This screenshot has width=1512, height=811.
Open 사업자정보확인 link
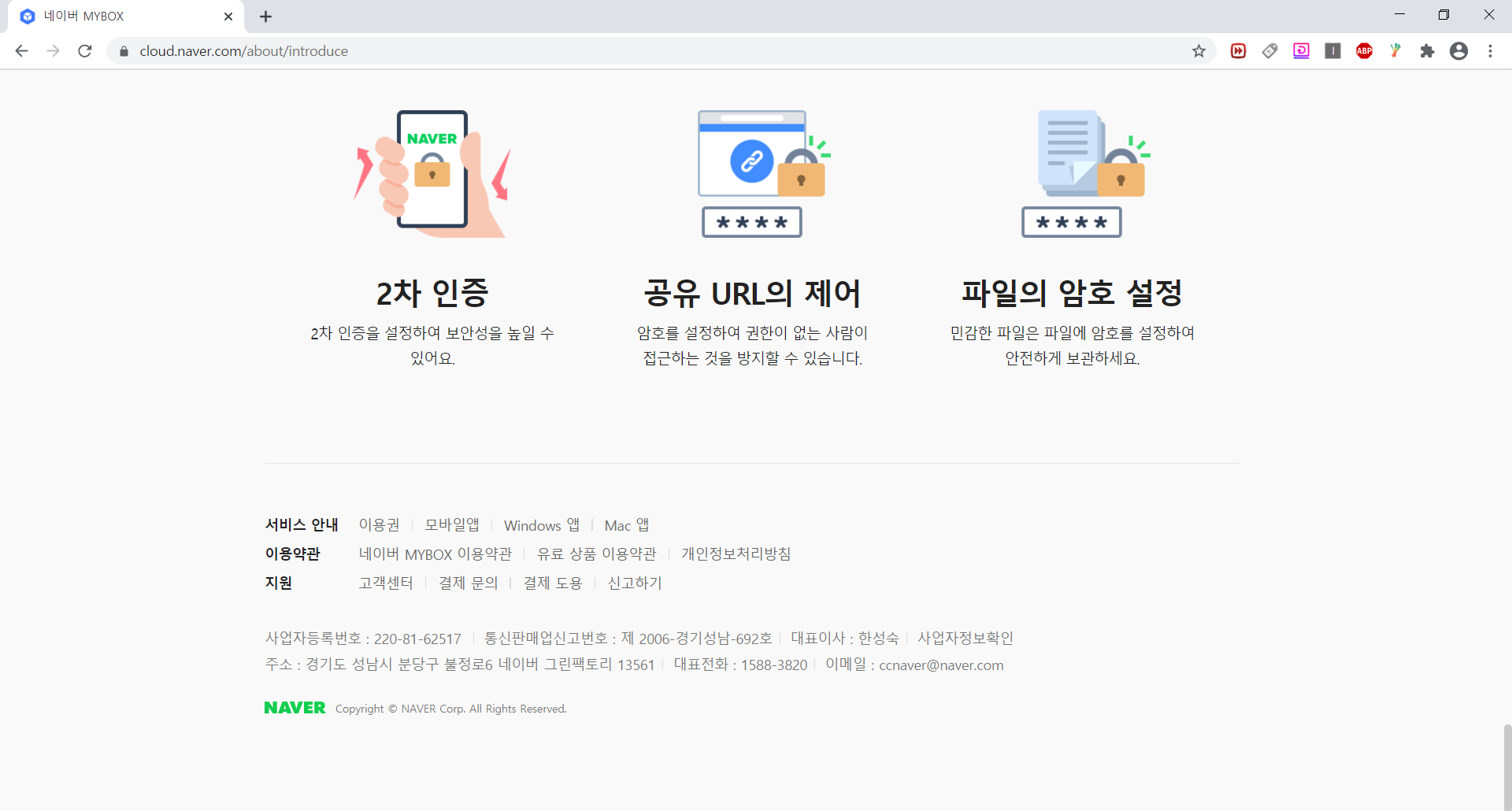click(x=965, y=639)
